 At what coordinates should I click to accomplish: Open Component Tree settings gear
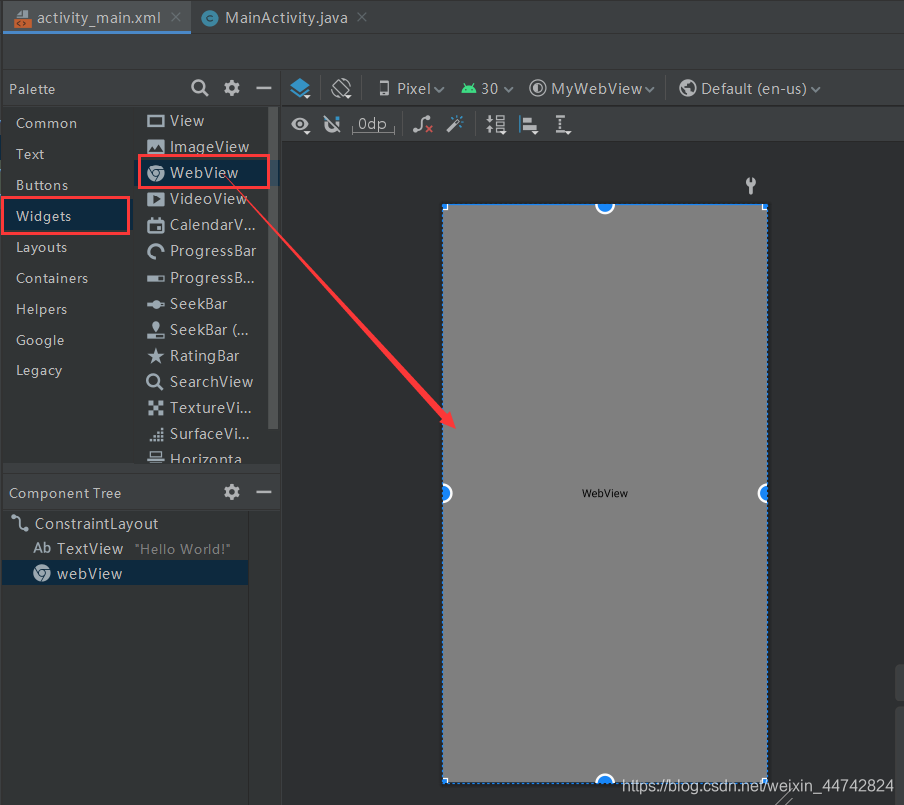(232, 492)
